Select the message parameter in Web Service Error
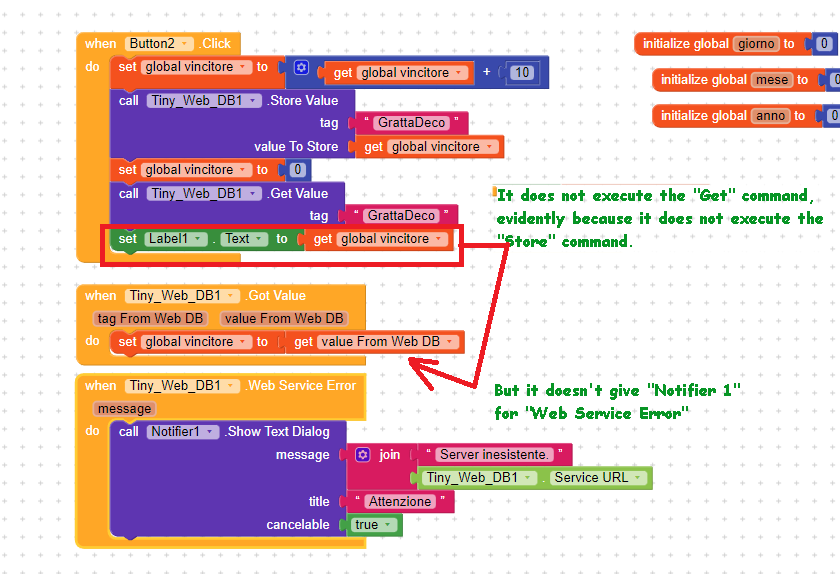Viewport: 840px width, 574px height. coord(124,409)
